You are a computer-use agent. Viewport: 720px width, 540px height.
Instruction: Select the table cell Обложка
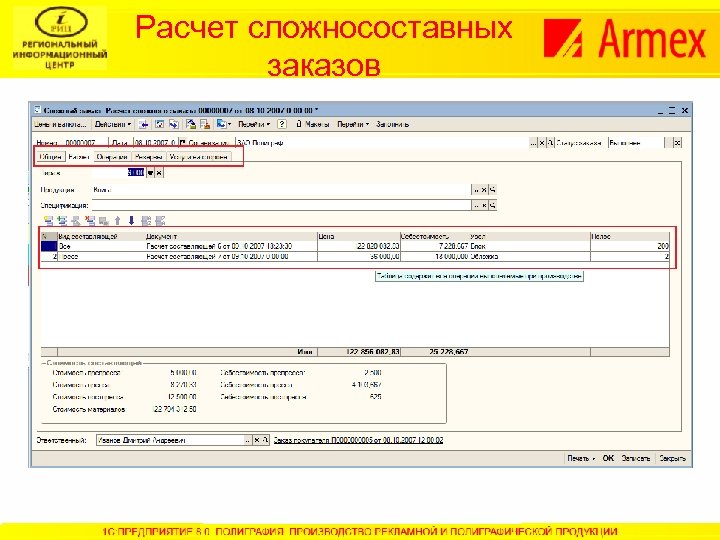pyautogui.click(x=529, y=256)
